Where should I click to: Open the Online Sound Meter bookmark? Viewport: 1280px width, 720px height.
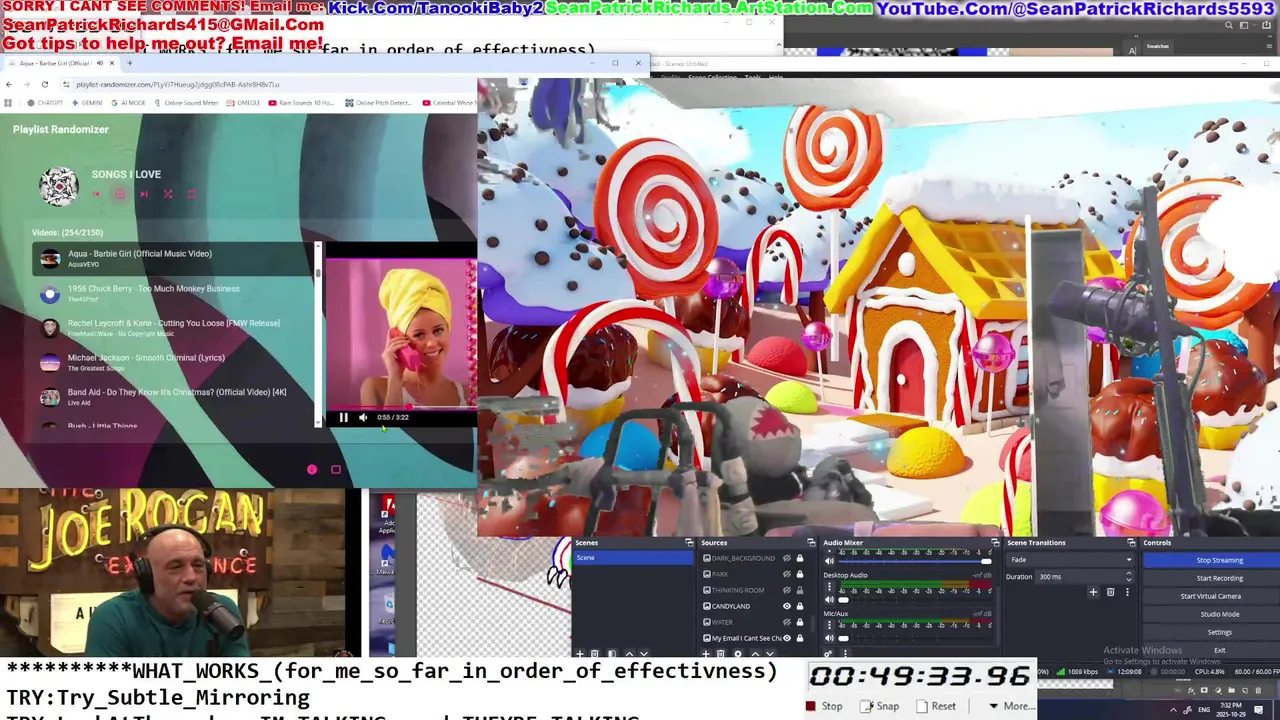(x=185, y=102)
